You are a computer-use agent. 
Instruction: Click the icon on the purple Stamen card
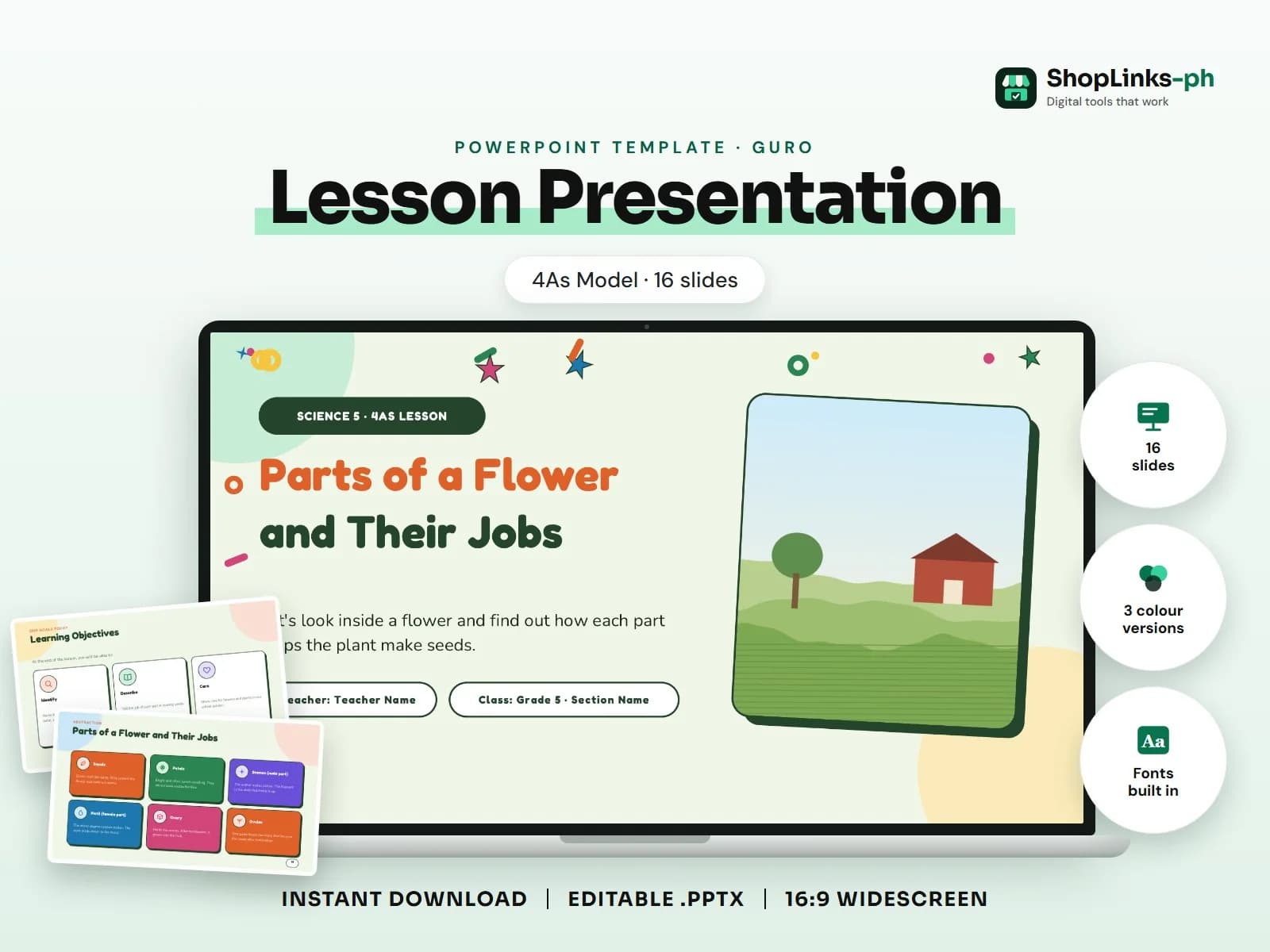[x=241, y=771]
